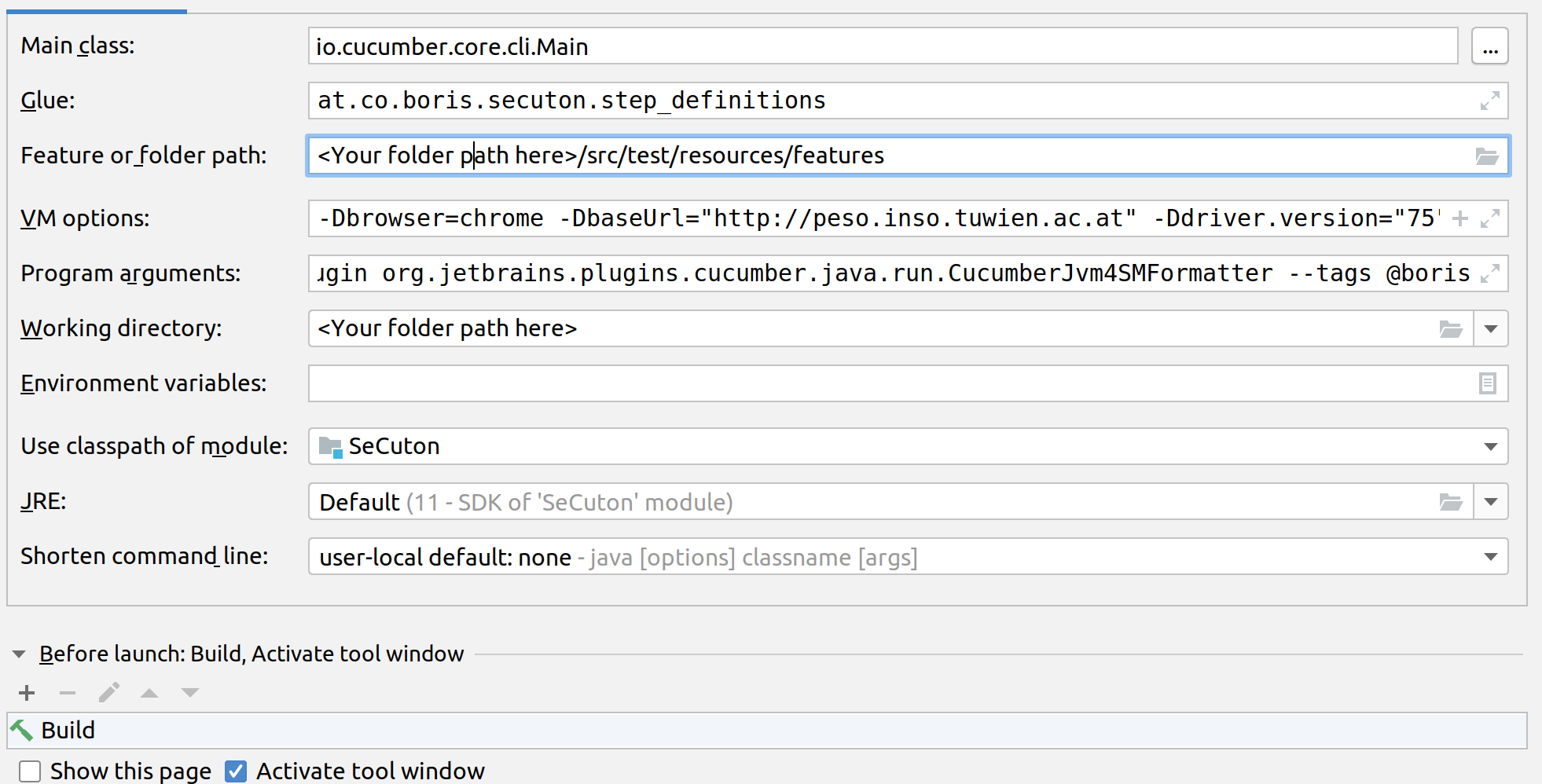Viewport: 1542px width, 784px height.
Task: Enable the Show this page checkbox
Action: coord(30,771)
